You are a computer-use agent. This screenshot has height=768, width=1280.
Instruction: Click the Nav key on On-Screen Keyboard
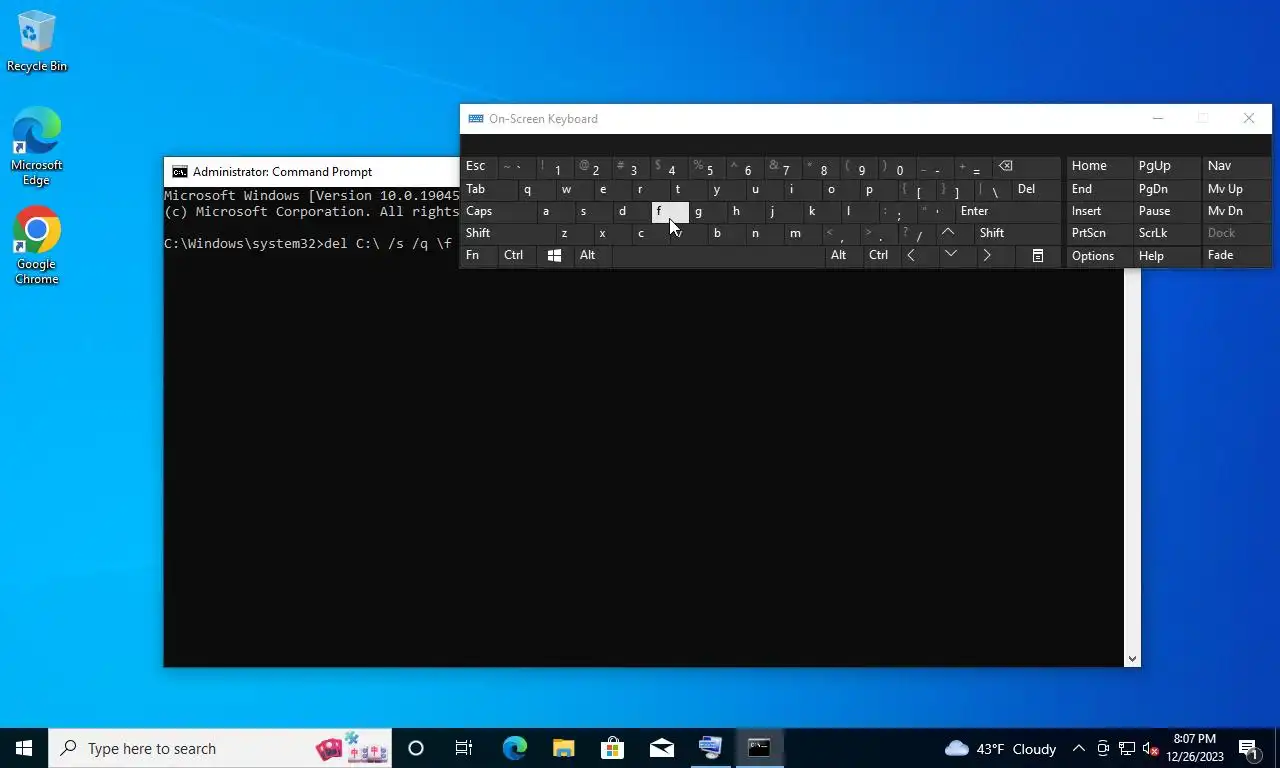click(x=1236, y=167)
